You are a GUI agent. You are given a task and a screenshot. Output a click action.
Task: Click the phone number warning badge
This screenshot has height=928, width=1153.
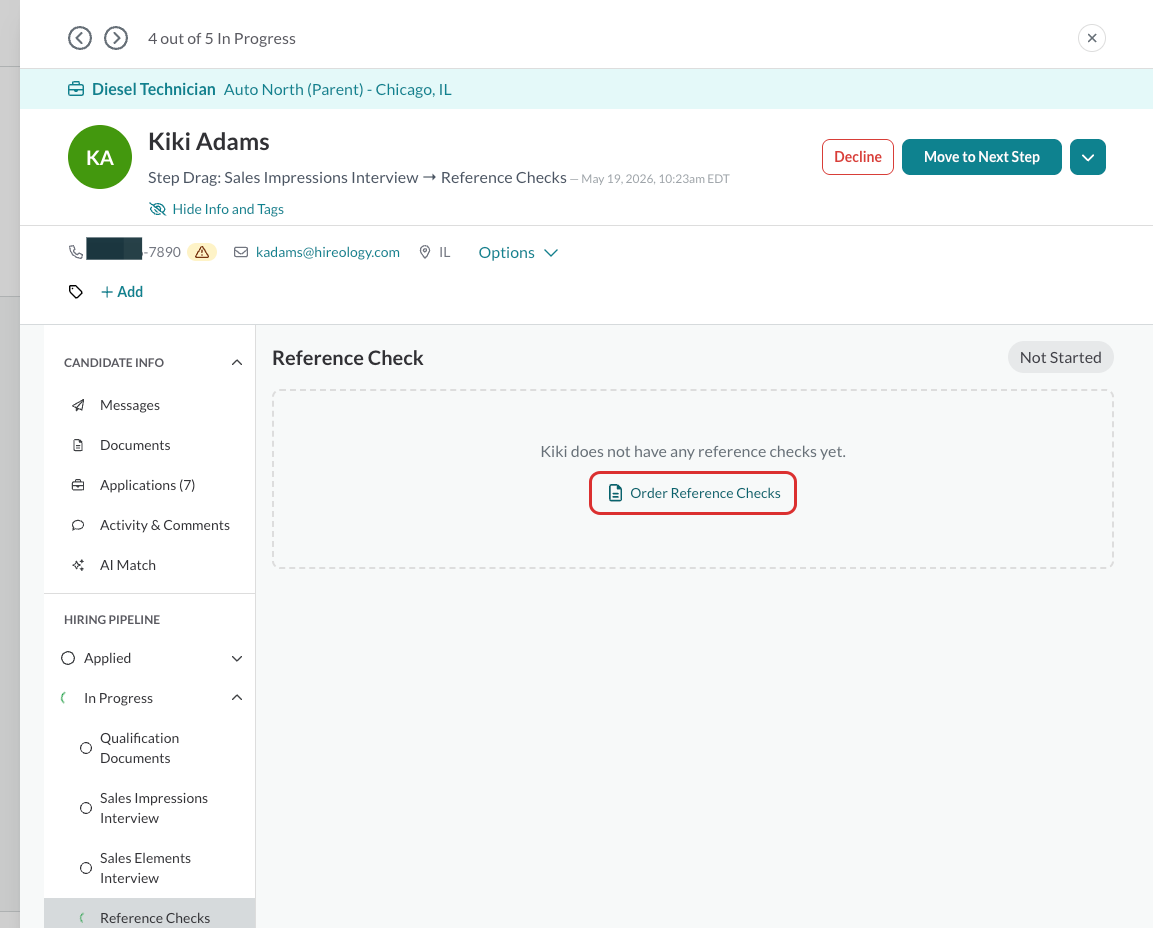pos(202,252)
